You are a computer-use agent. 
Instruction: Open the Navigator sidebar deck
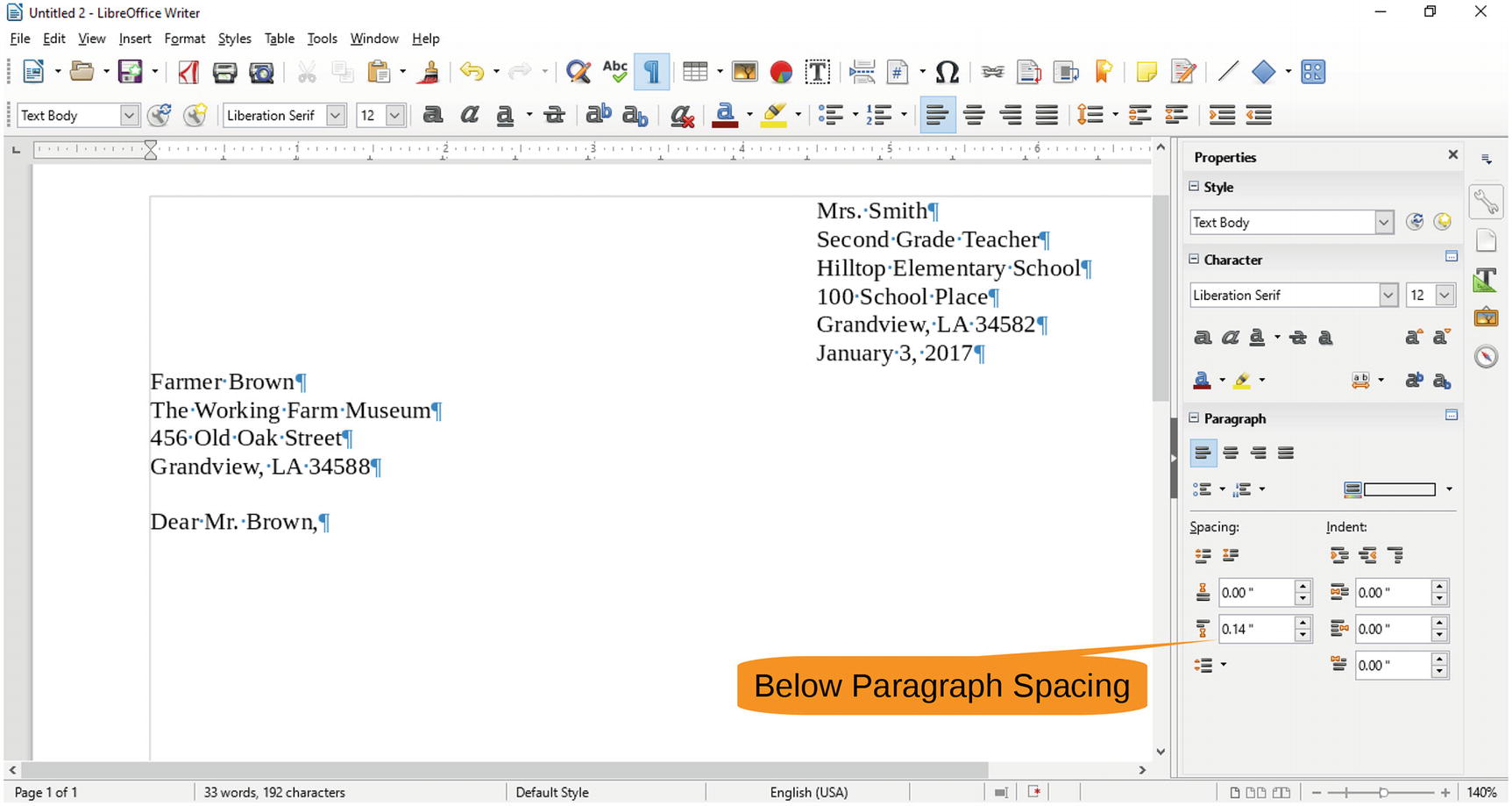coord(1487,356)
